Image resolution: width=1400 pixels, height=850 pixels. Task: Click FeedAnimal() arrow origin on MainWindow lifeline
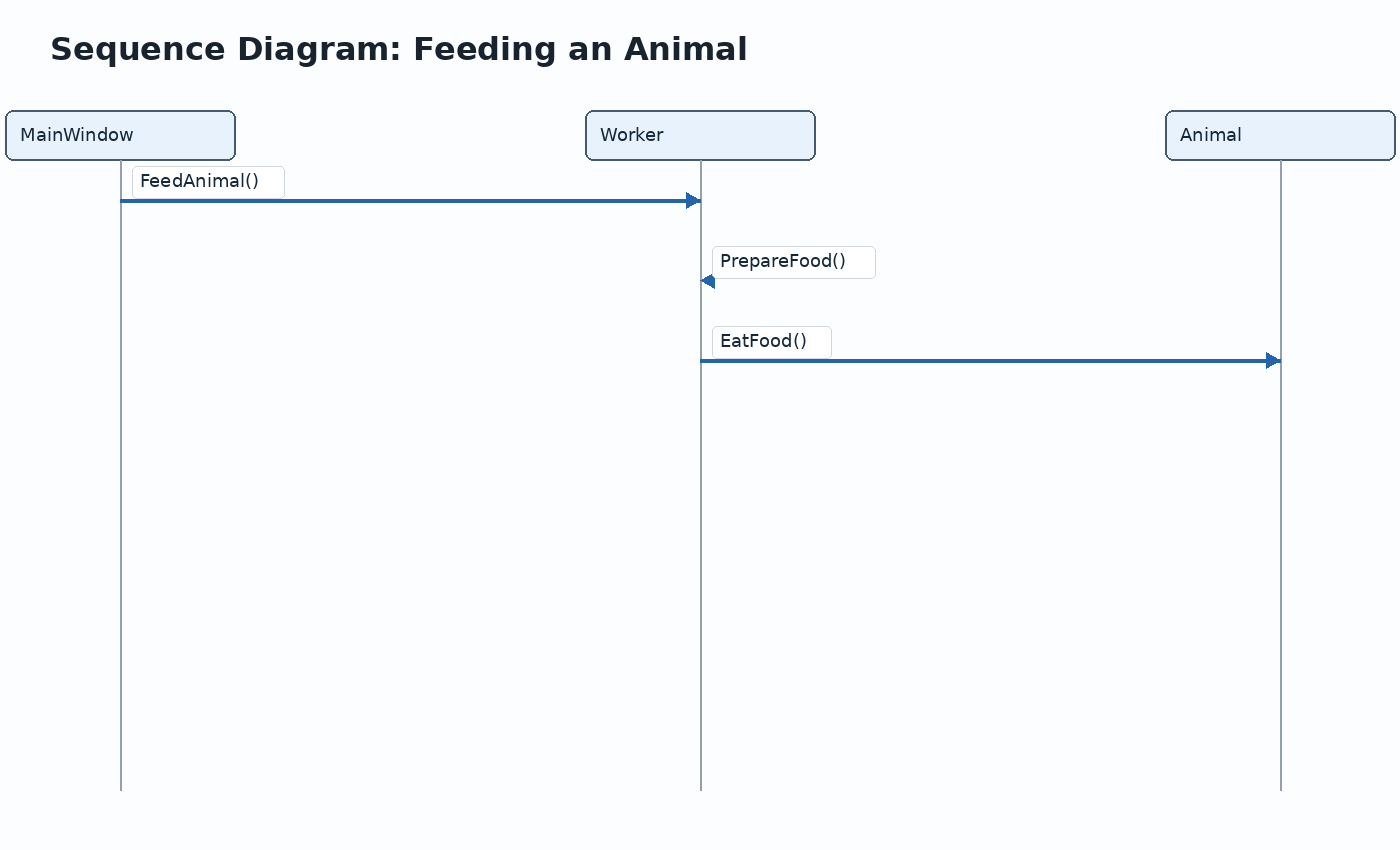click(x=121, y=201)
